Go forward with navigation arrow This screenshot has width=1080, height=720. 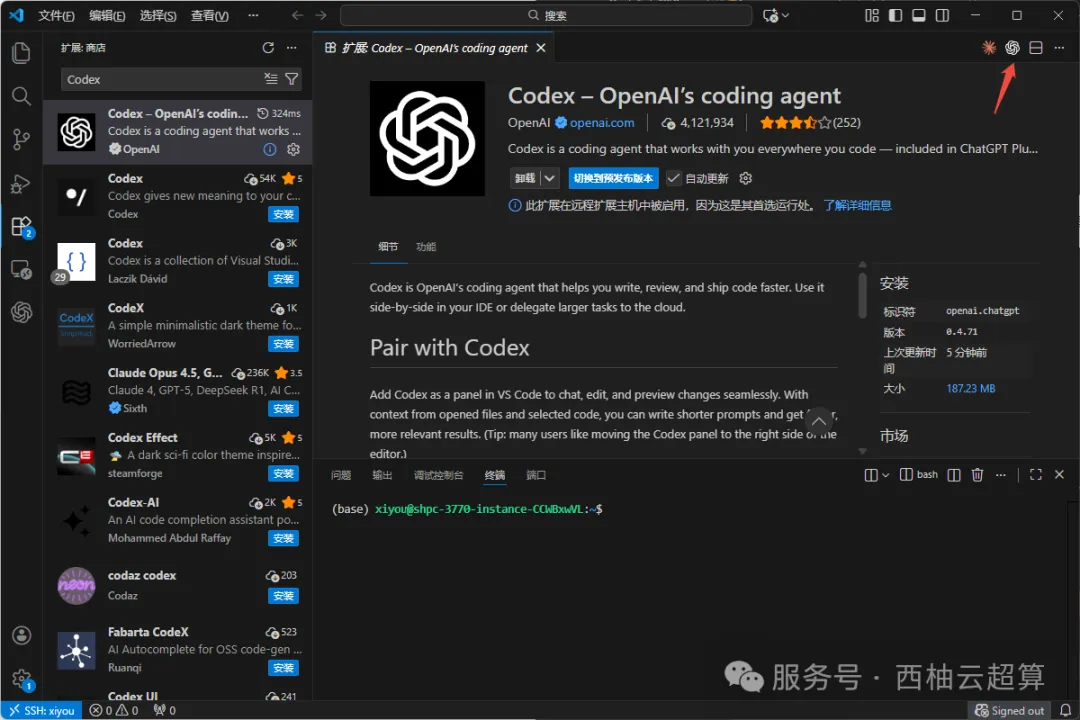[321, 15]
